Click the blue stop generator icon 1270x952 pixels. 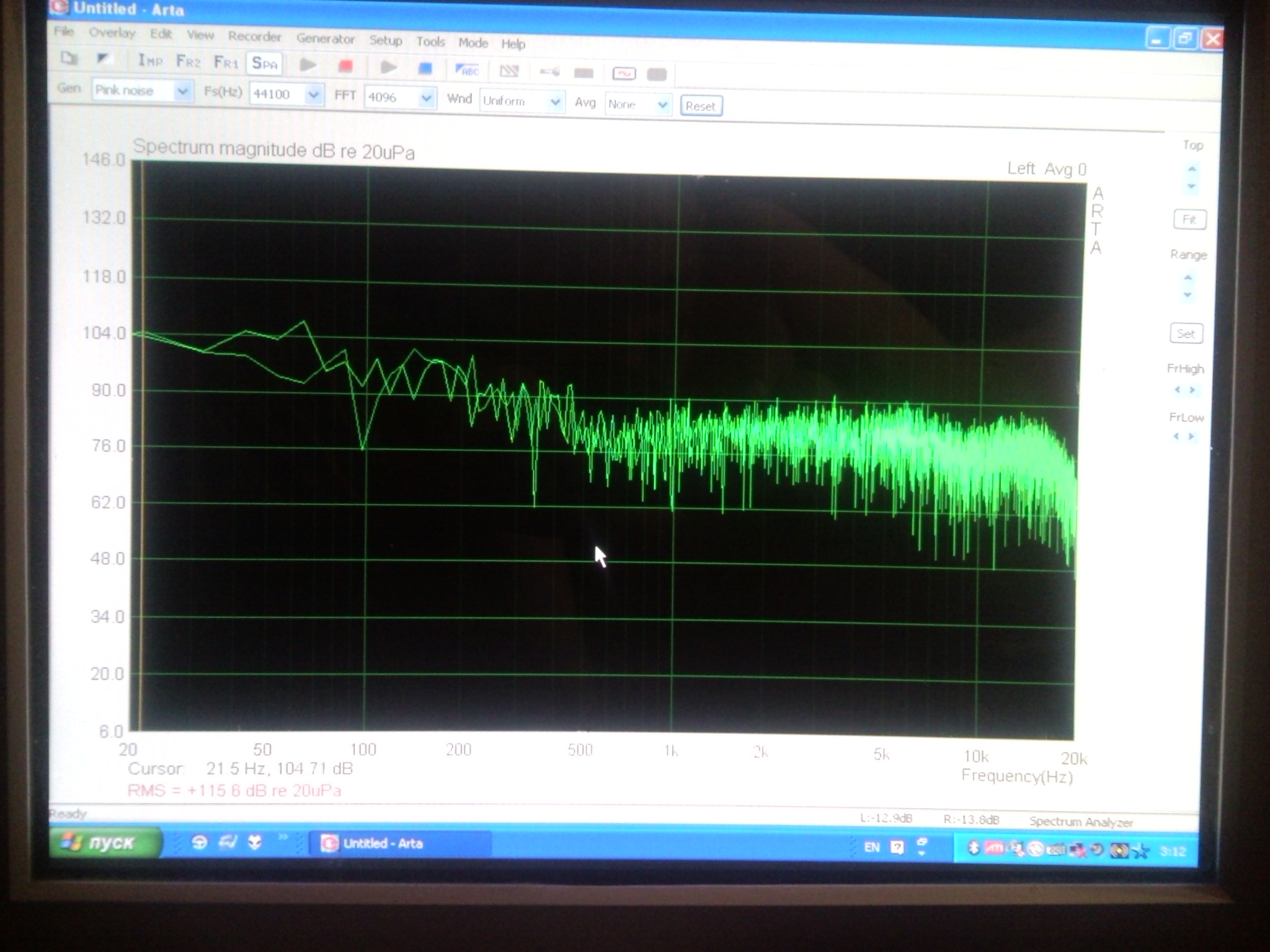(x=425, y=68)
